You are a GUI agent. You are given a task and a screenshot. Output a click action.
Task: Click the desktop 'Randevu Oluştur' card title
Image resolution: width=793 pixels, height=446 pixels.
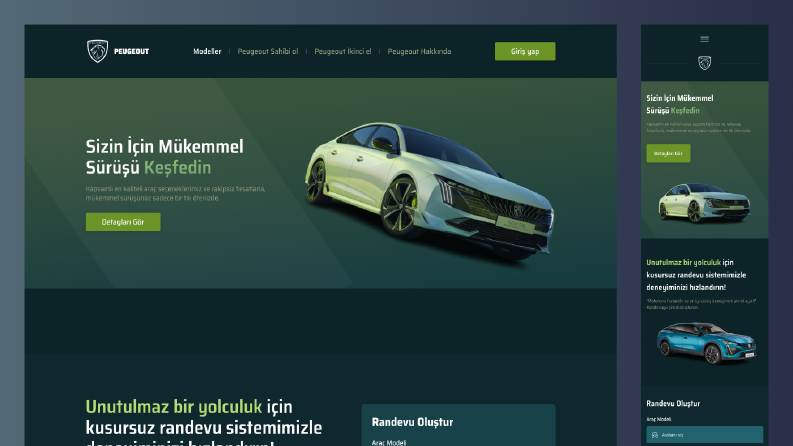(x=412, y=422)
